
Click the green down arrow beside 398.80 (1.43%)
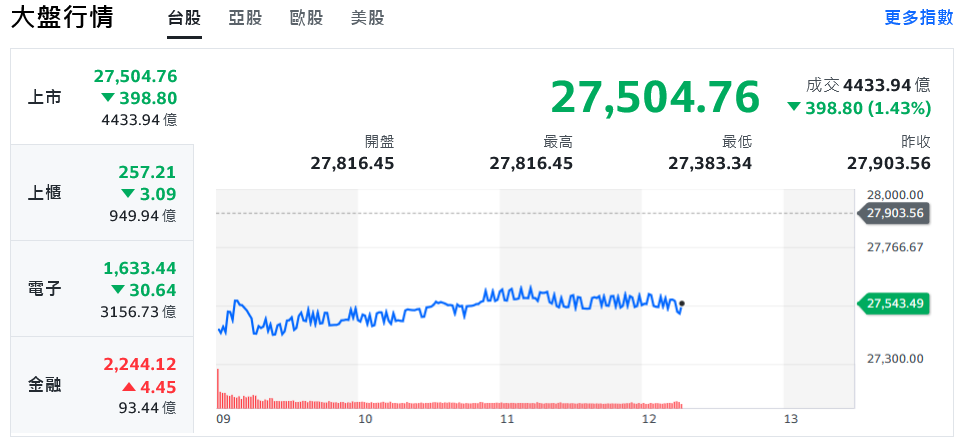click(793, 108)
